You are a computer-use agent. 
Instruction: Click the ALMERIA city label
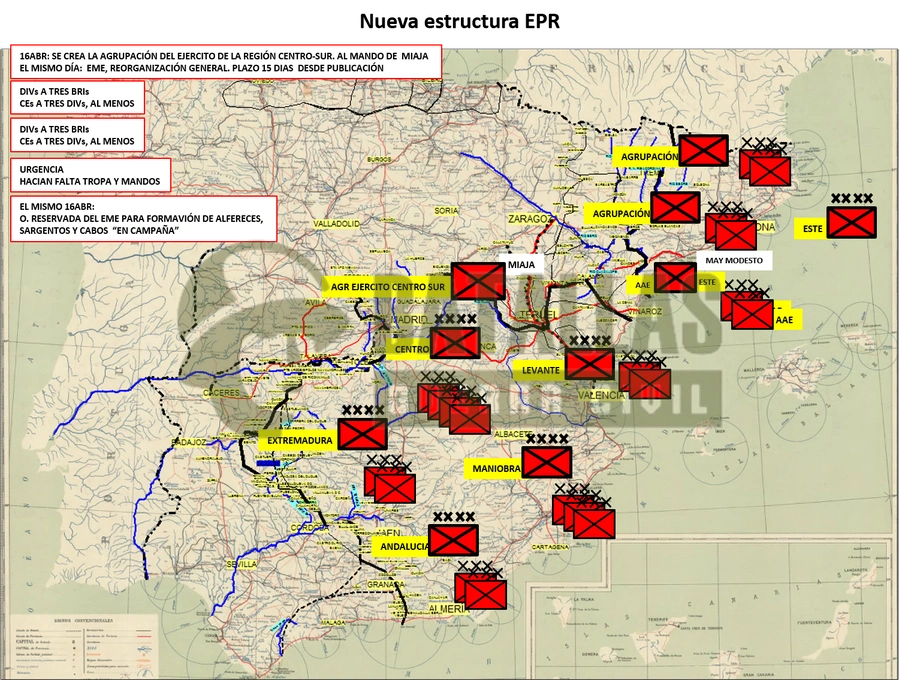(x=447, y=609)
